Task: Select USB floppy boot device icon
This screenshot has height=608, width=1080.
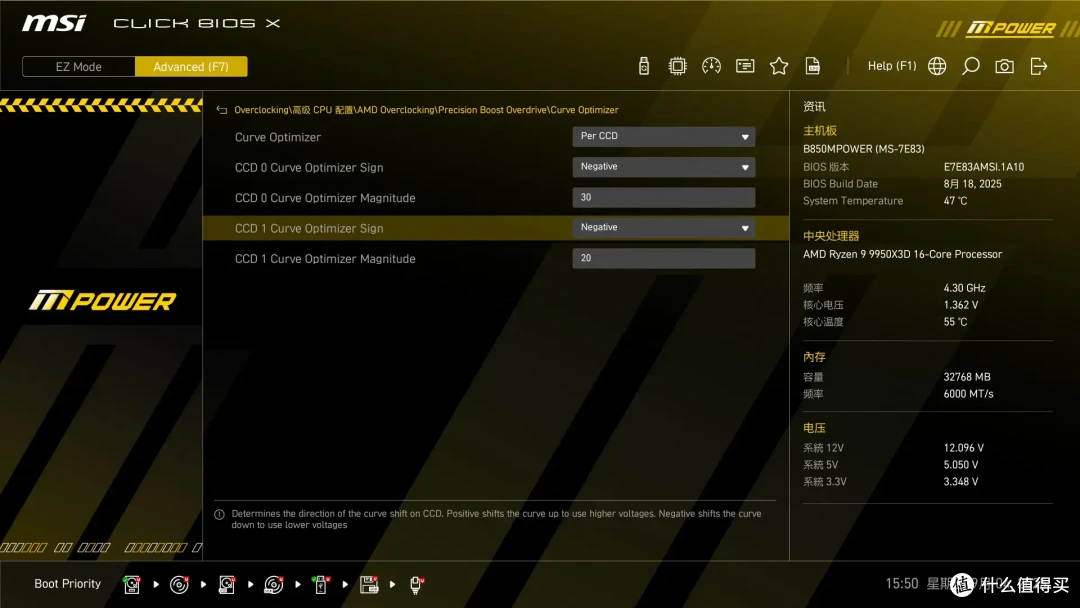Action: pyautogui.click(x=369, y=585)
